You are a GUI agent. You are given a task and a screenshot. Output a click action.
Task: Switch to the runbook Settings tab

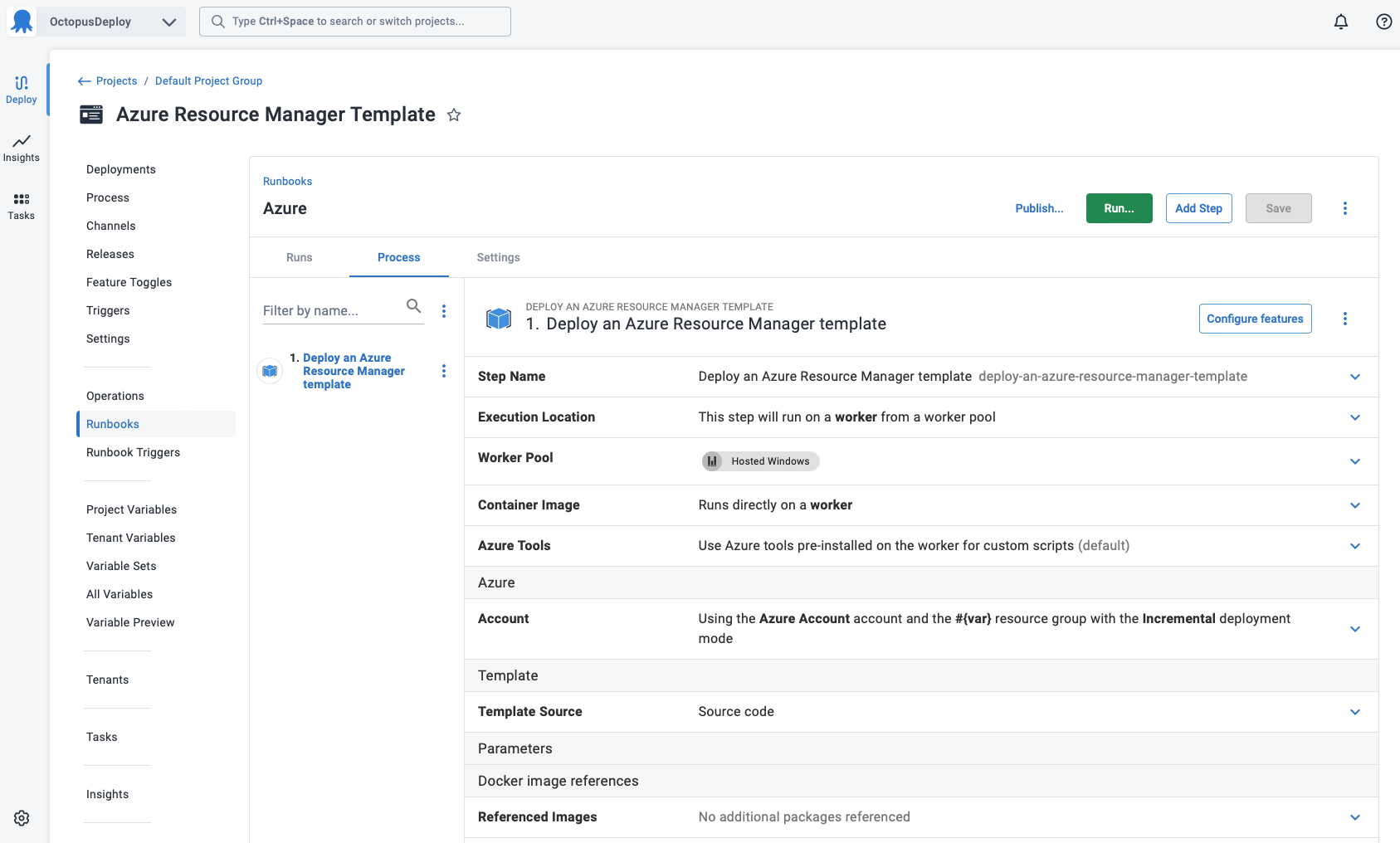point(498,257)
